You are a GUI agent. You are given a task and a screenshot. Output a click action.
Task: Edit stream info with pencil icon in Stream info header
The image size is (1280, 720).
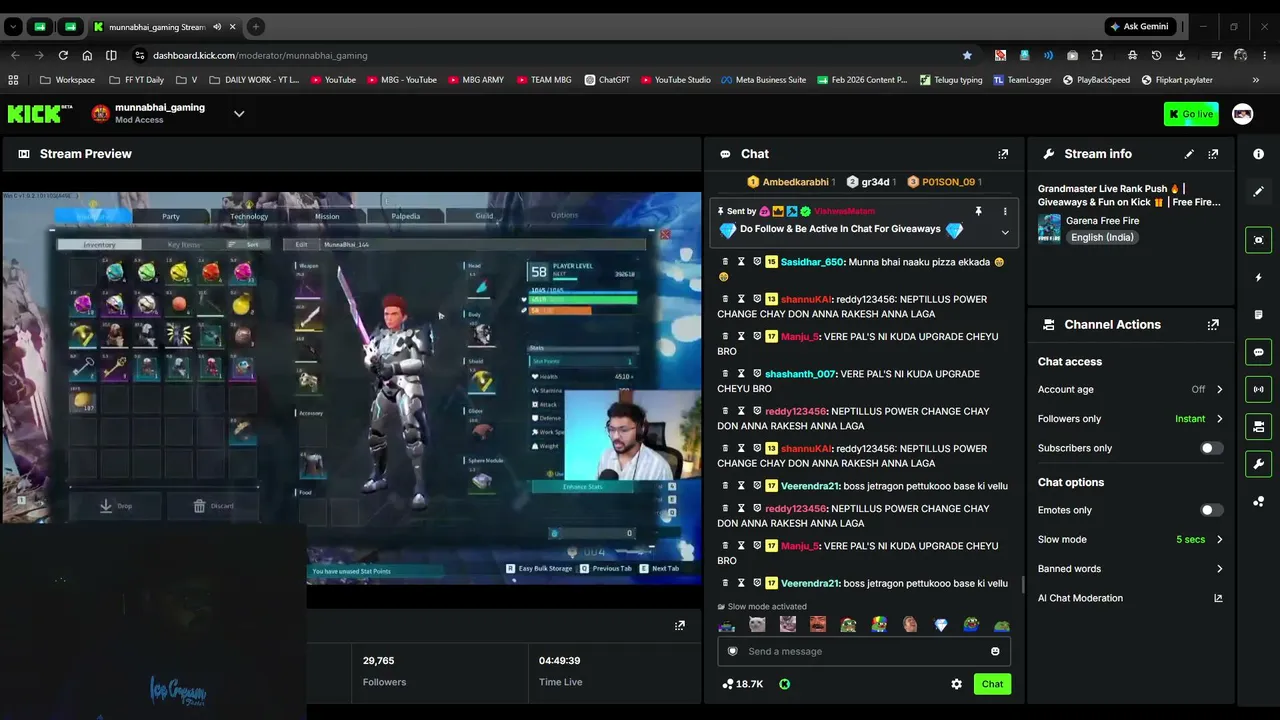tap(1189, 154)
